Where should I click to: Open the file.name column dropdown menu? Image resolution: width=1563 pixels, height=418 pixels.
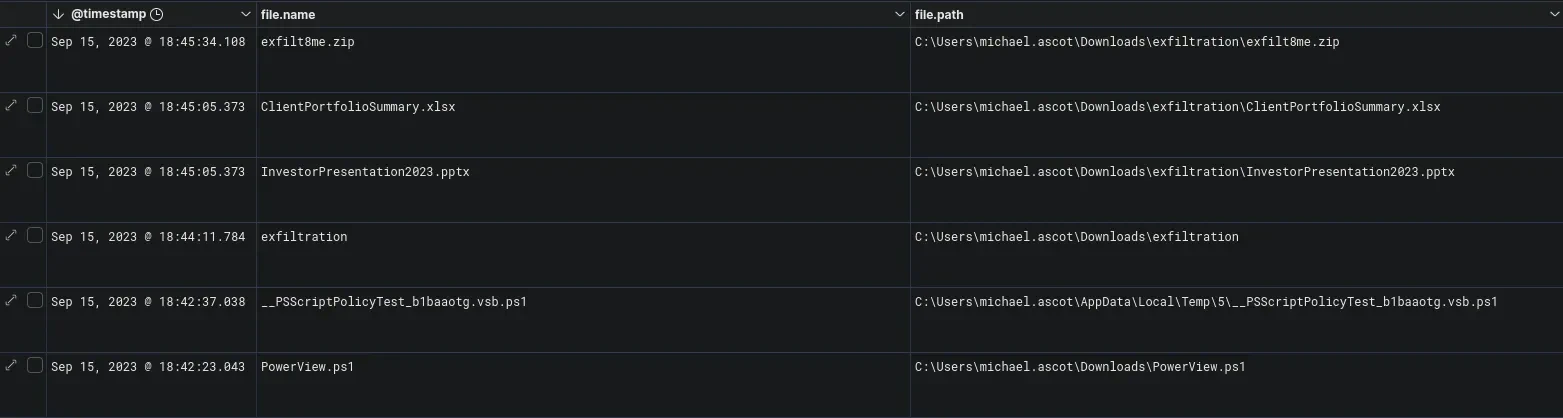click(x=900, y=15)
